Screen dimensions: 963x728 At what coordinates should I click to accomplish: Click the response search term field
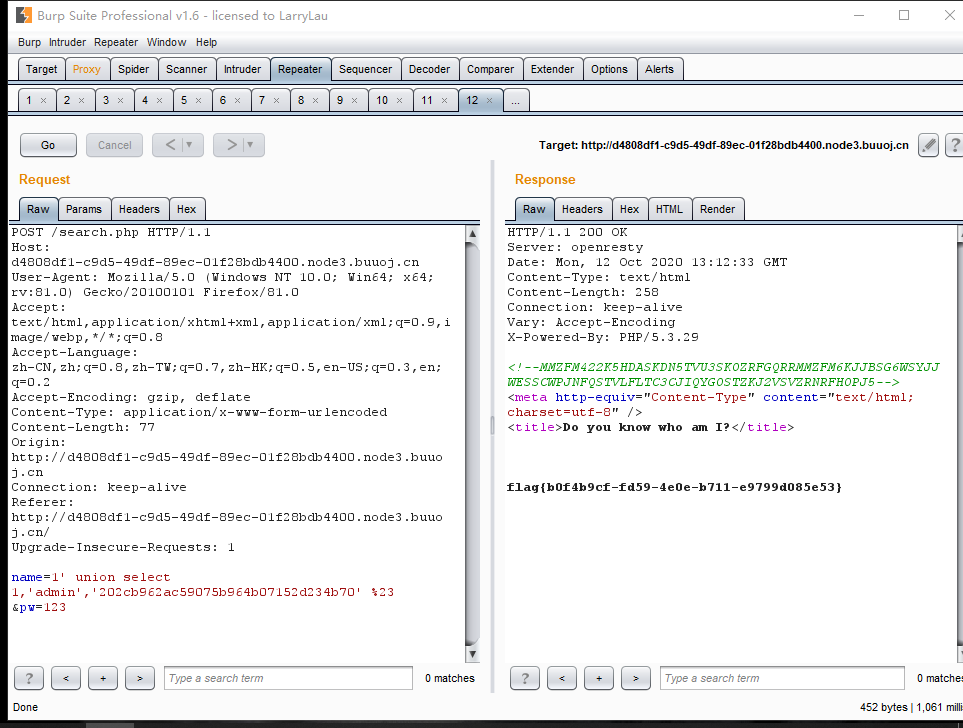pos(782,678)
